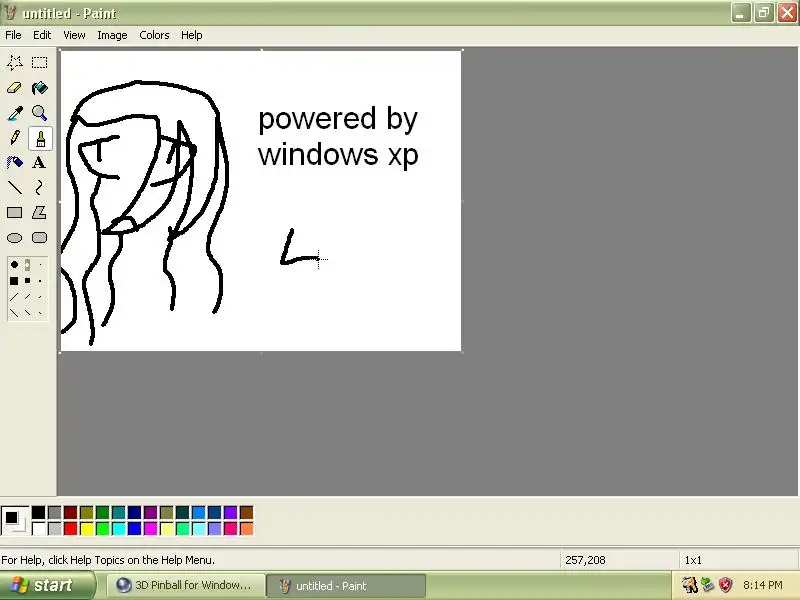
Task: Select the magenta palette color
Action: coord(151,528)
